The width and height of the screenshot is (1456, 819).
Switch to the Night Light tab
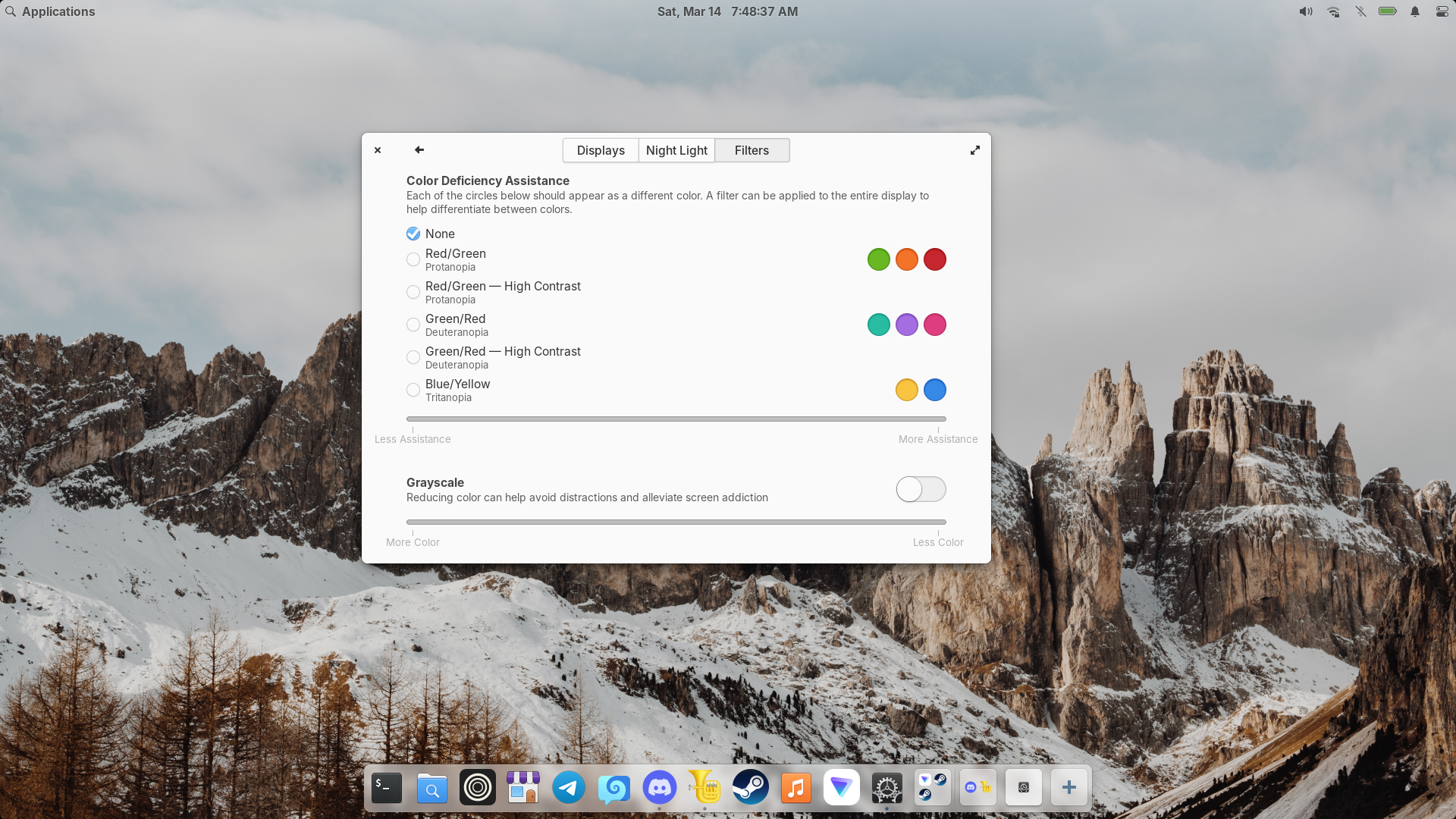[x=676, y=150]
